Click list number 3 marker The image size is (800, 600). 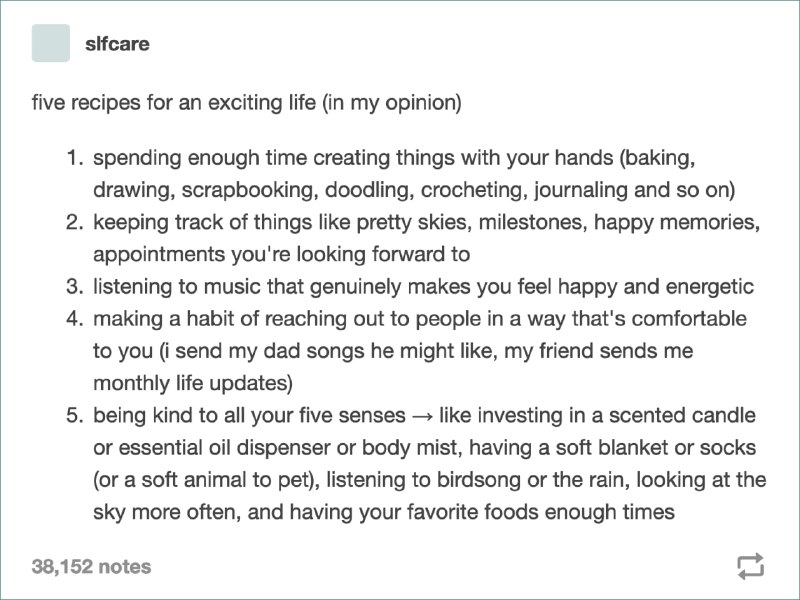[74, 286]
